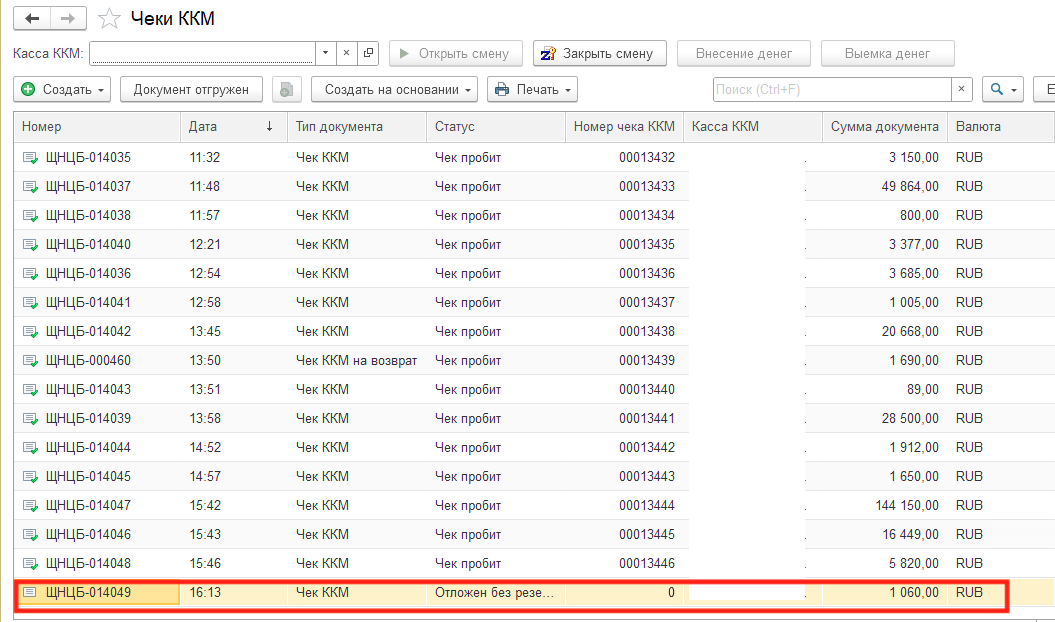Focus the Поиск (Ctrl+F) search field
Image resolution: width=1055 pixels, height=622 pixels.
point(832,90)
